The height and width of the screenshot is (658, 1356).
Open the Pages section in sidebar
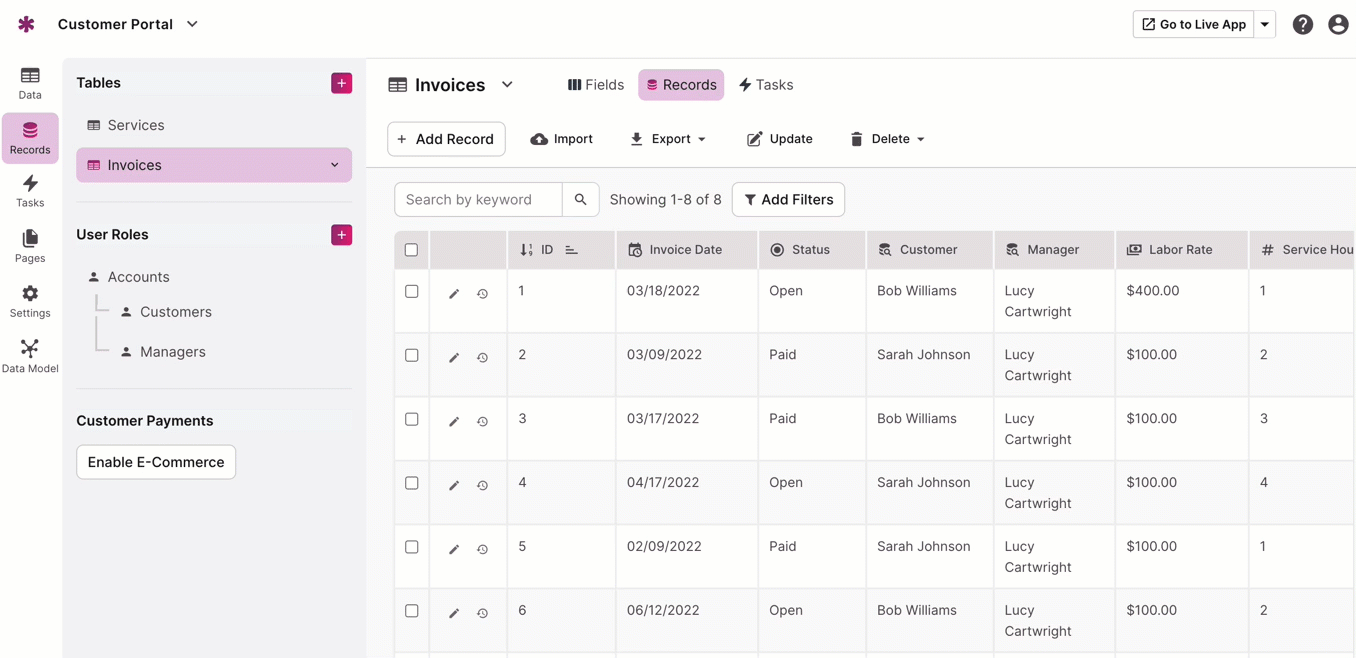[30, 245]
